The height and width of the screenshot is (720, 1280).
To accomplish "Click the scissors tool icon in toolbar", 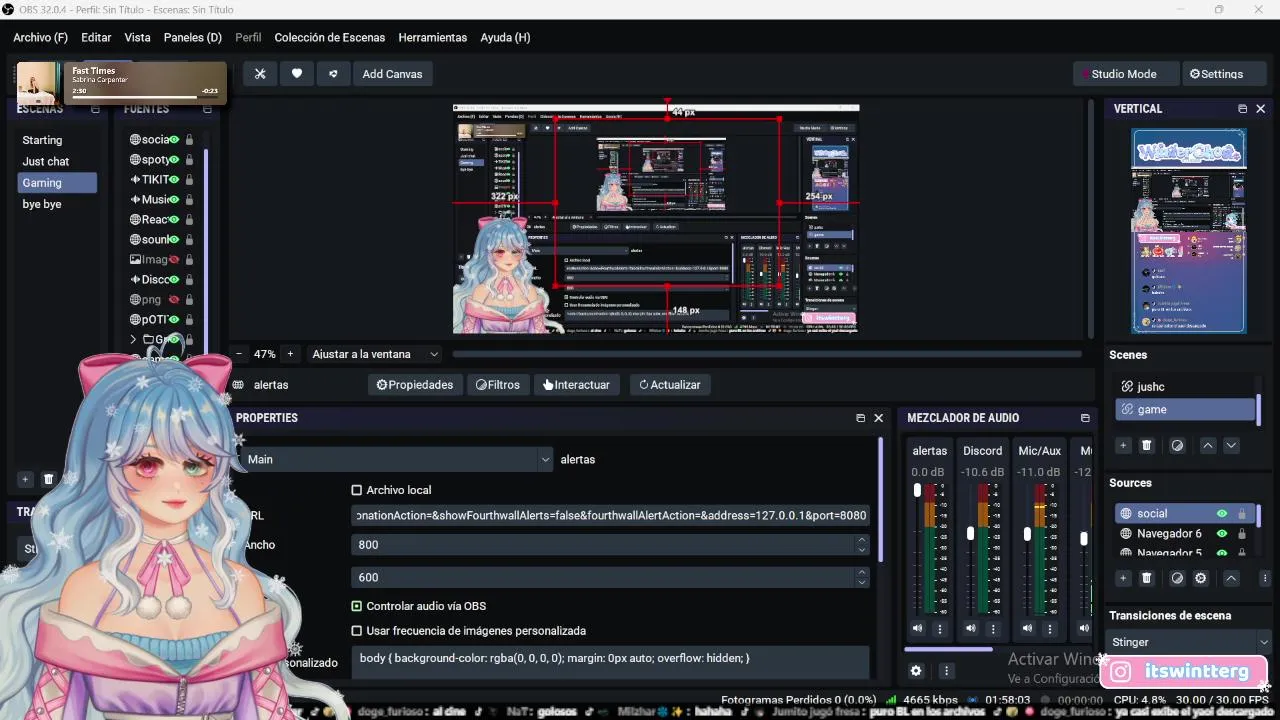I will 260,74.
